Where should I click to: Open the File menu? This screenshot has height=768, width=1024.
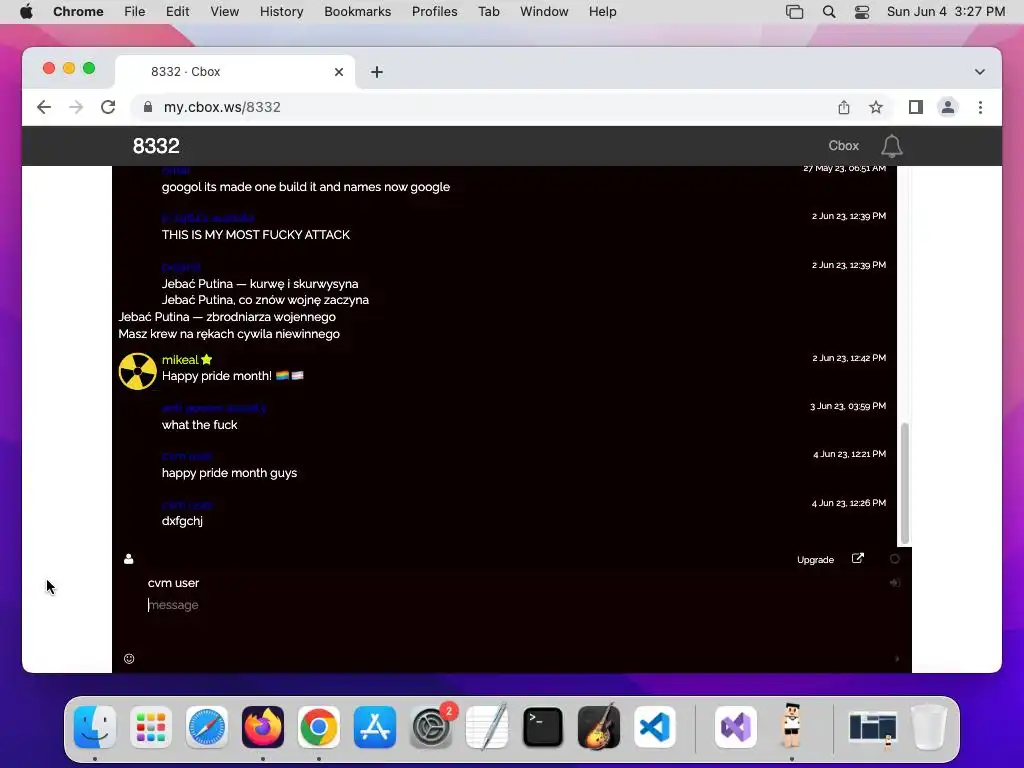[135, 12]
